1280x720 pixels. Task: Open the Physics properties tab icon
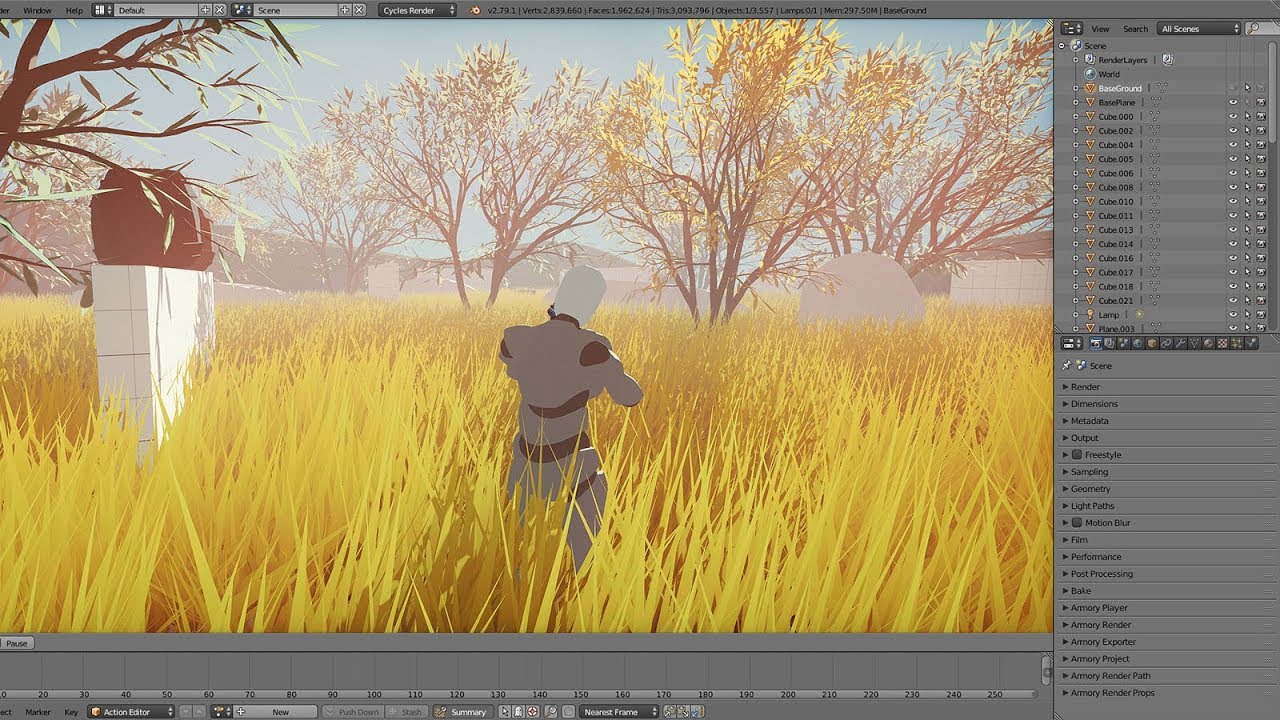(x=1250, y=343)
